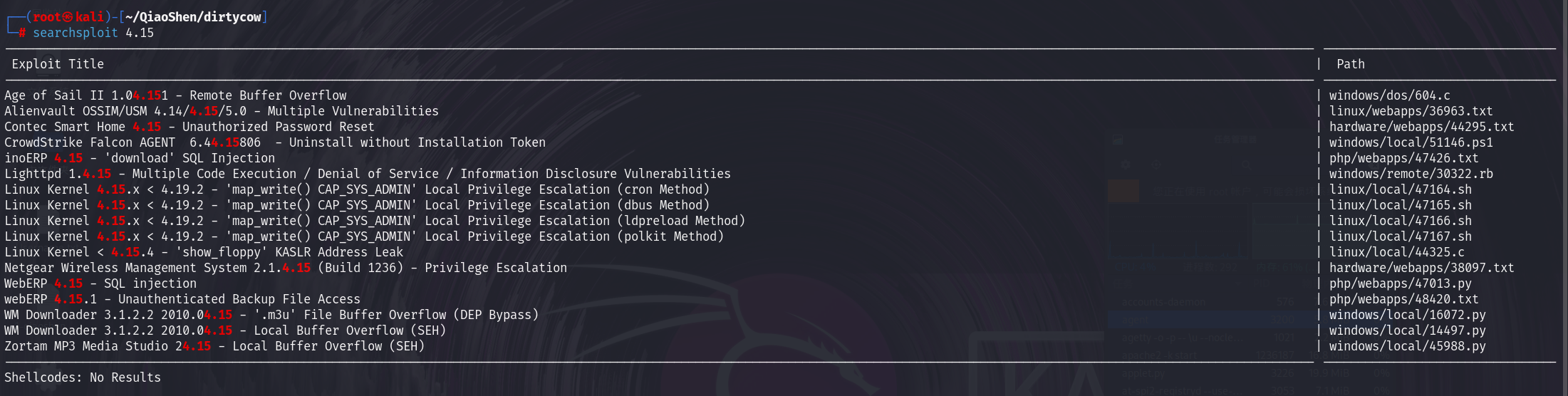
Task: Click the path windows/dos/604.c
Action: click(x=1389, y=95)
